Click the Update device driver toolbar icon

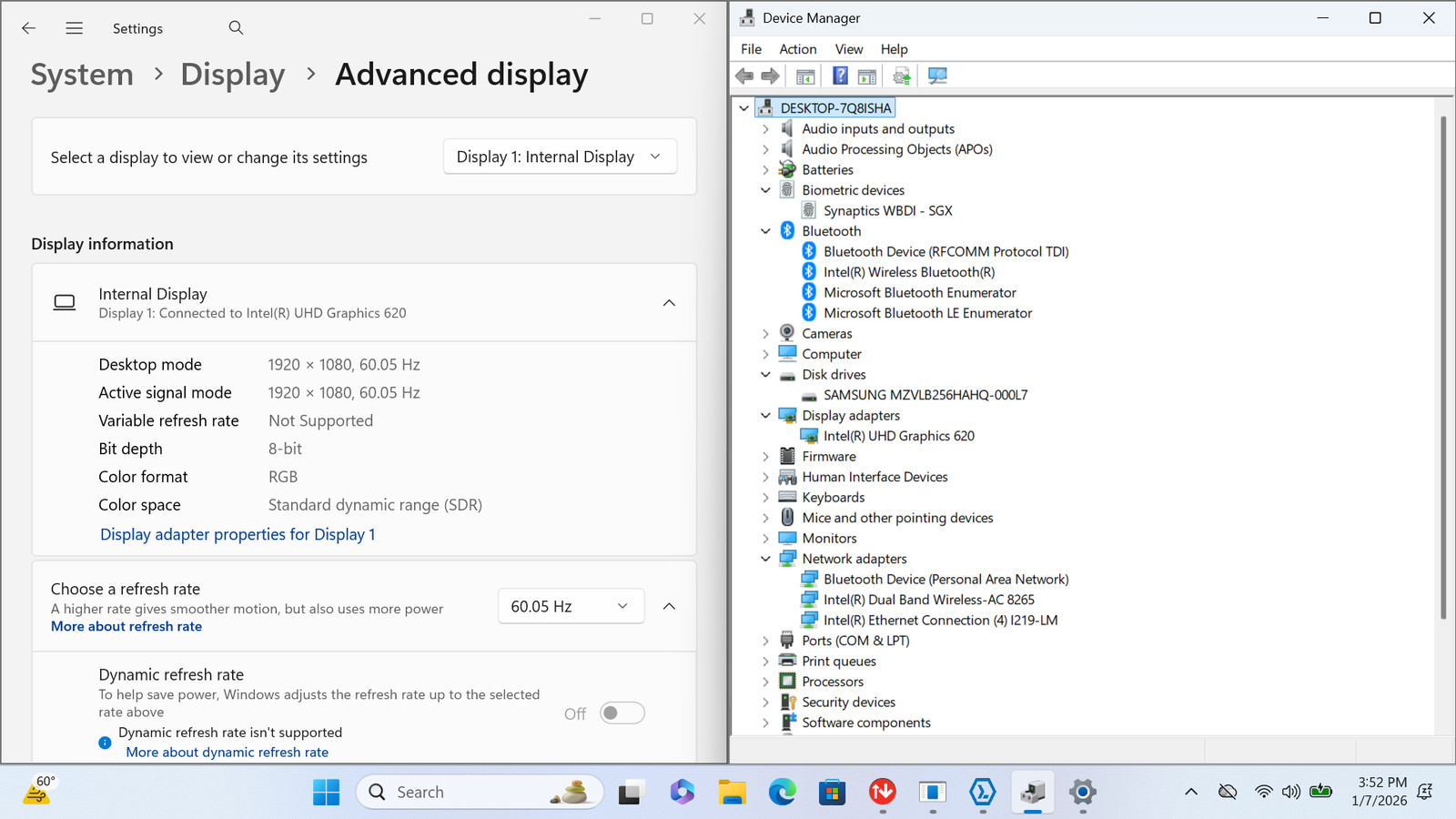(902, 76)
